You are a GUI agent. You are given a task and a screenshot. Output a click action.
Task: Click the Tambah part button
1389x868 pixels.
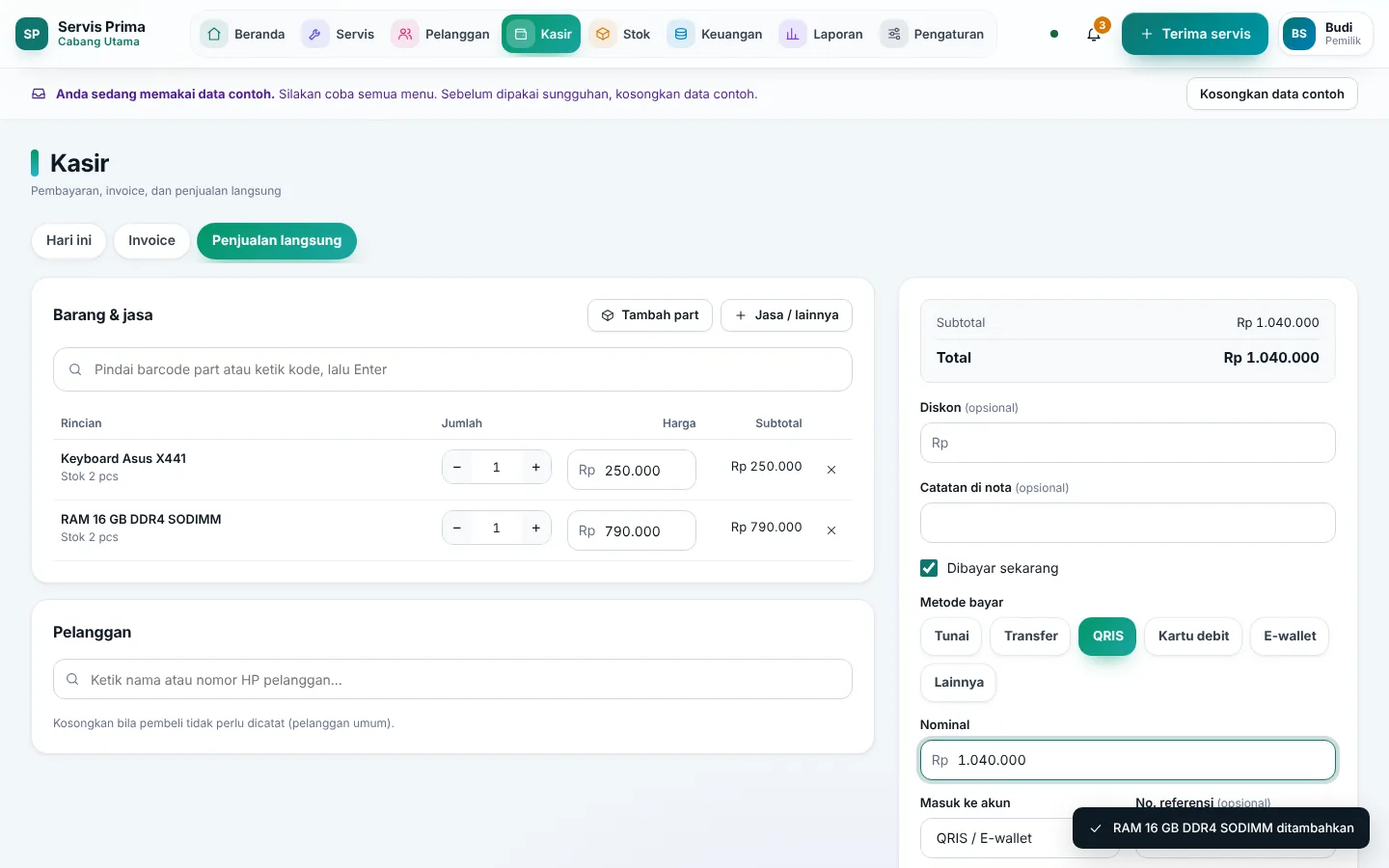pyautogui.click(x=650, y=315)
